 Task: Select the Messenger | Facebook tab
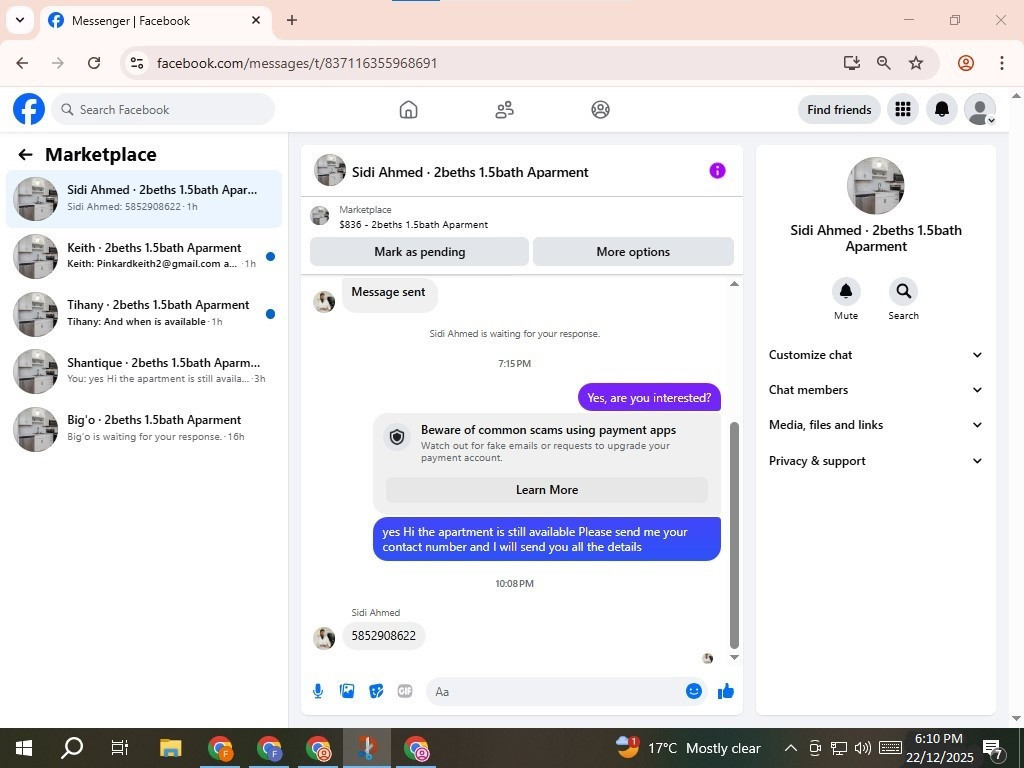click(155, 21)
